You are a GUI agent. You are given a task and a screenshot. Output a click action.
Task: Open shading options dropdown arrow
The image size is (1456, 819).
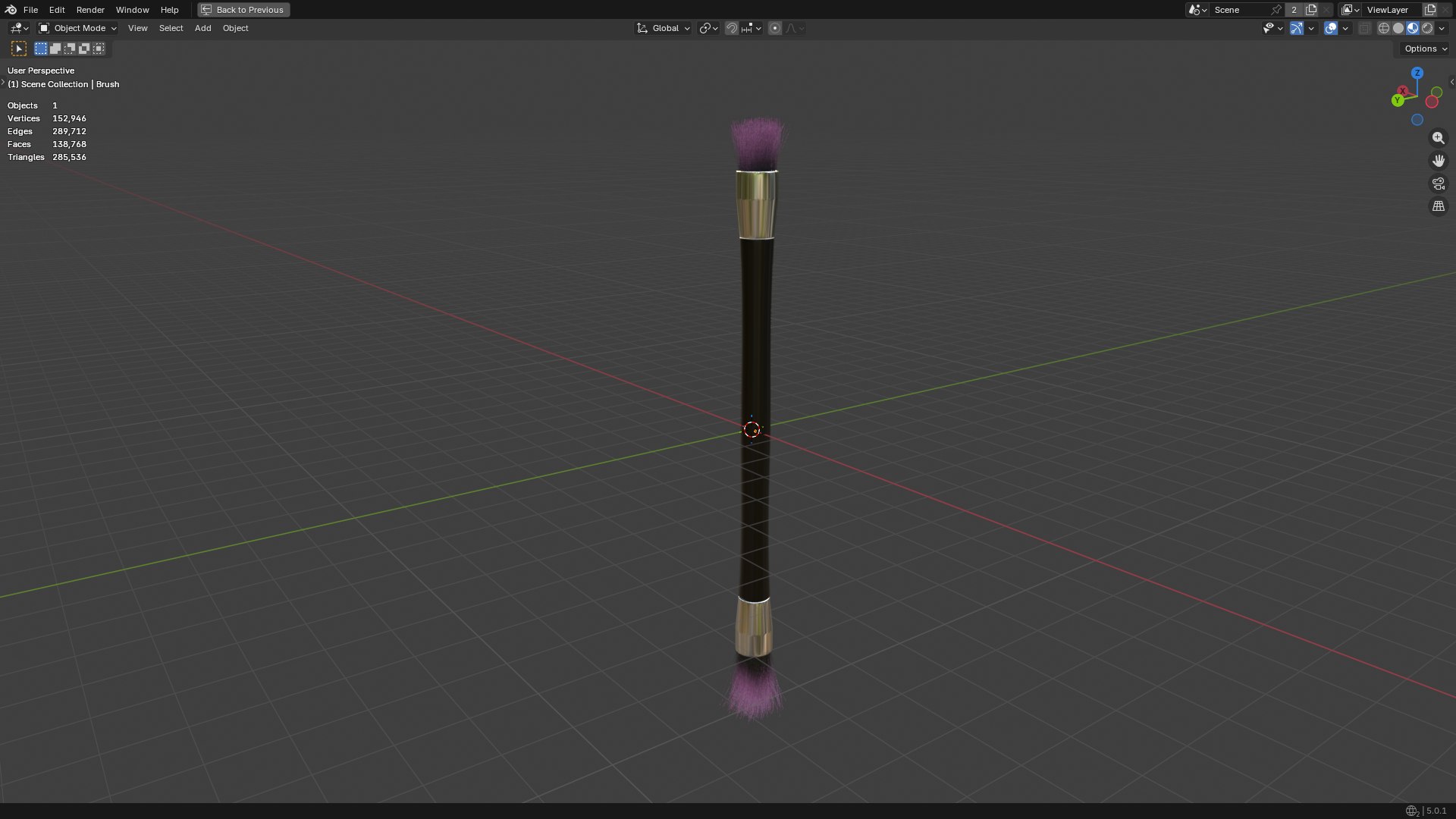tap(1442, 28)
